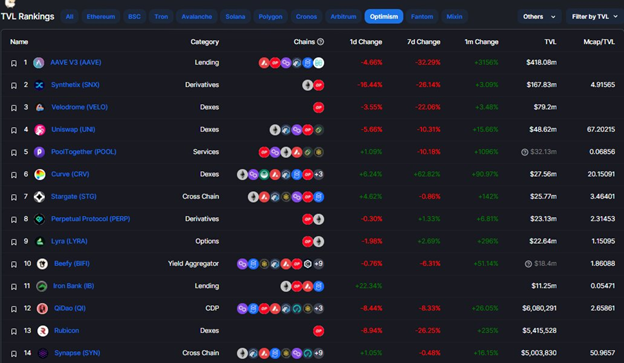The image size is (624, 363).
Task: Click the AAVE V3 protocol logo
Action: (x=39, y=62)
